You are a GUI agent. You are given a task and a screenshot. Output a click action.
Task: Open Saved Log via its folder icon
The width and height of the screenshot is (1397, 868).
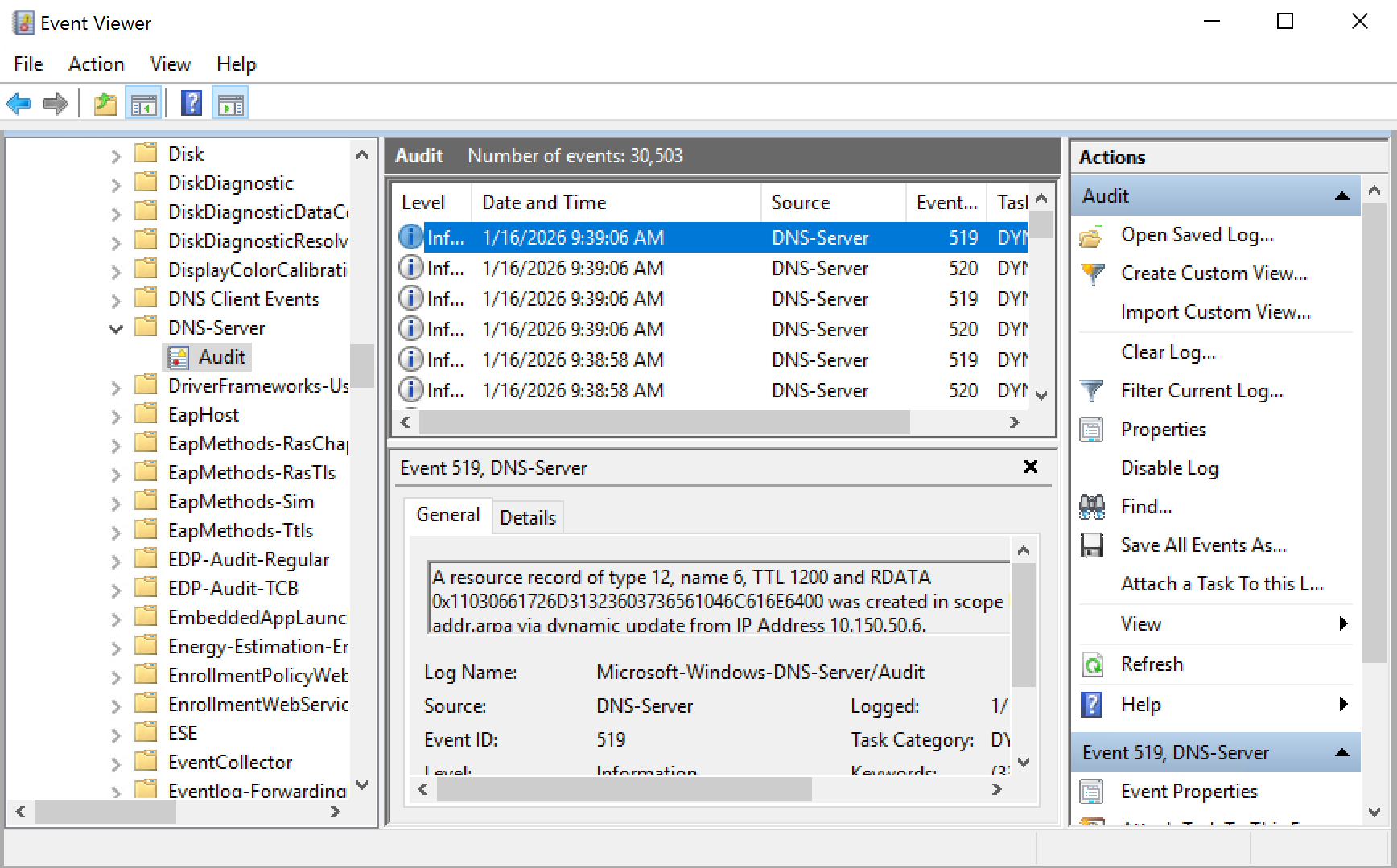[x=1092, y=235]
